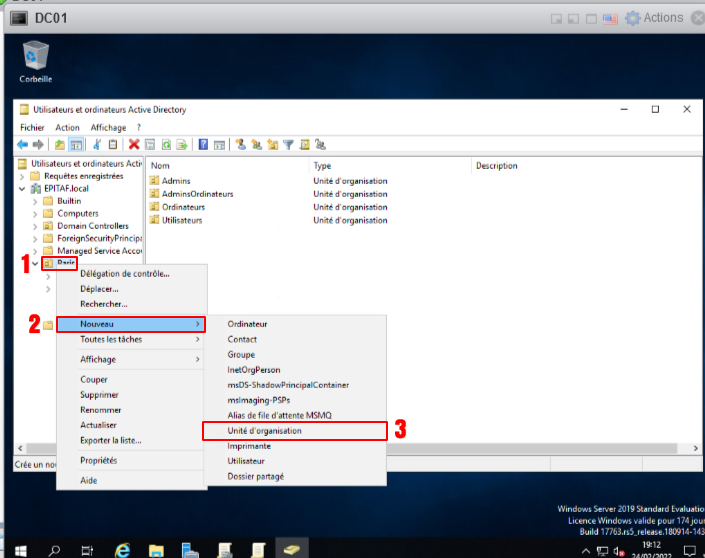The width and height of the screenshot is (705, 558).
Task: Select Unité d'organisation in the submenu
Action: point(264,431)
